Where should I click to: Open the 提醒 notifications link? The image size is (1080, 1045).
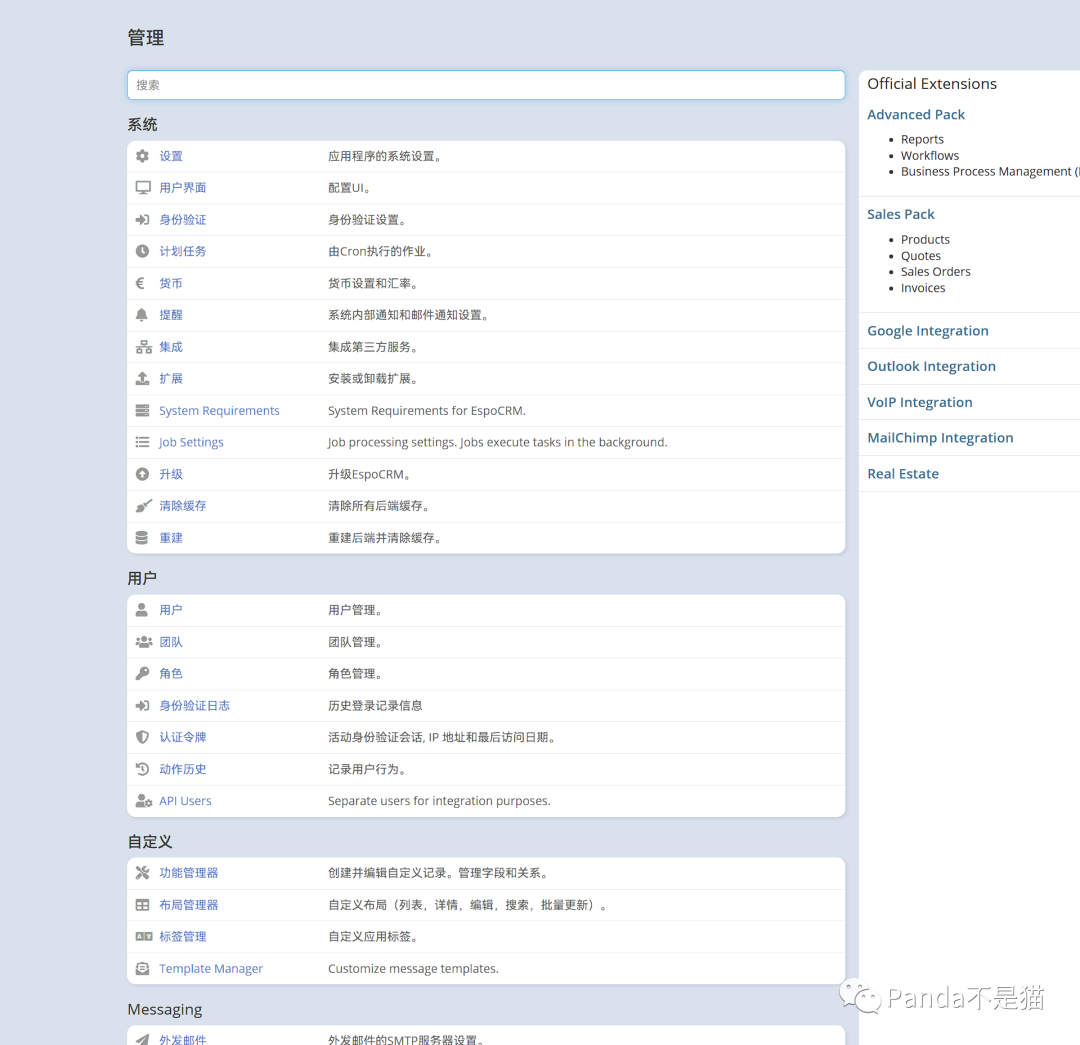171,315
